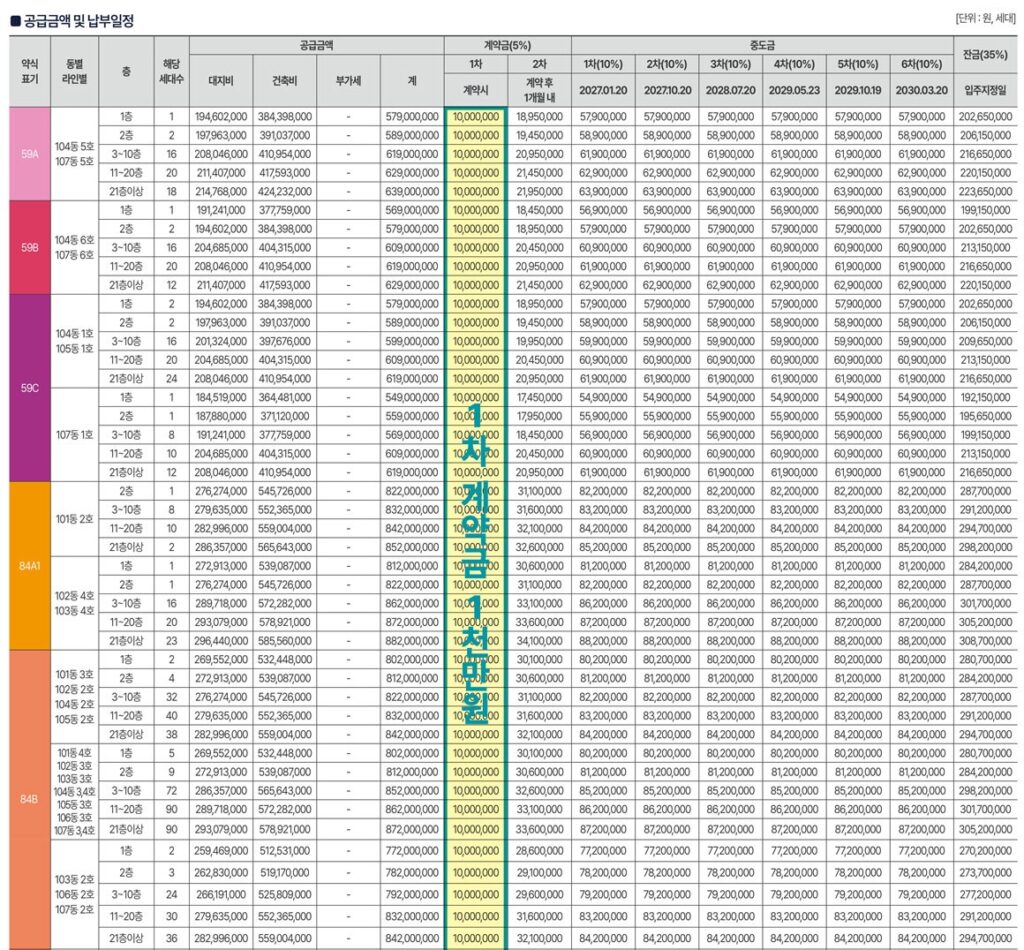Select the 2027.10.20 date header
The image size is (1024, 950).
(x=667, y=90)
